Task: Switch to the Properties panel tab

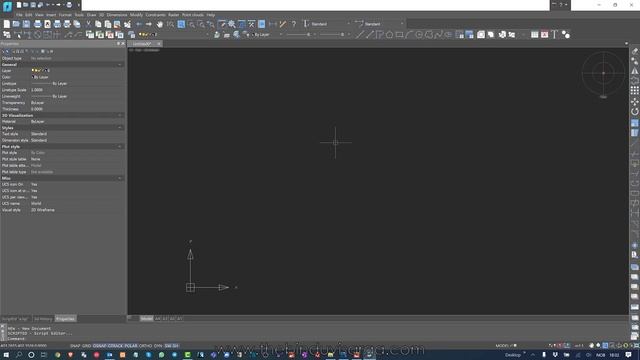Action: [x=65, y=319]
